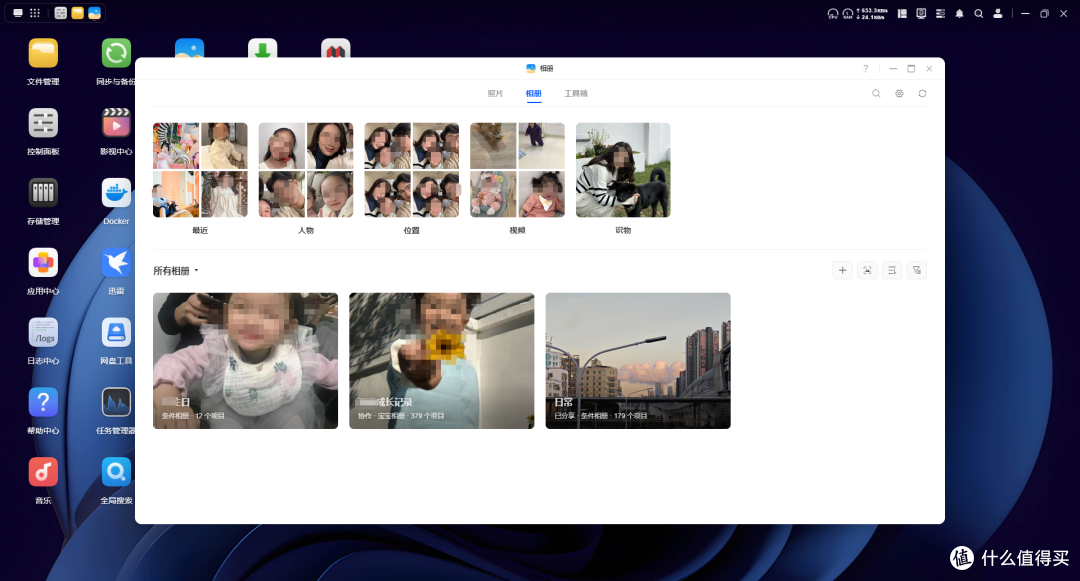
Task: Open the 帮助中心 desktop icon
Action: pos(43,402)
